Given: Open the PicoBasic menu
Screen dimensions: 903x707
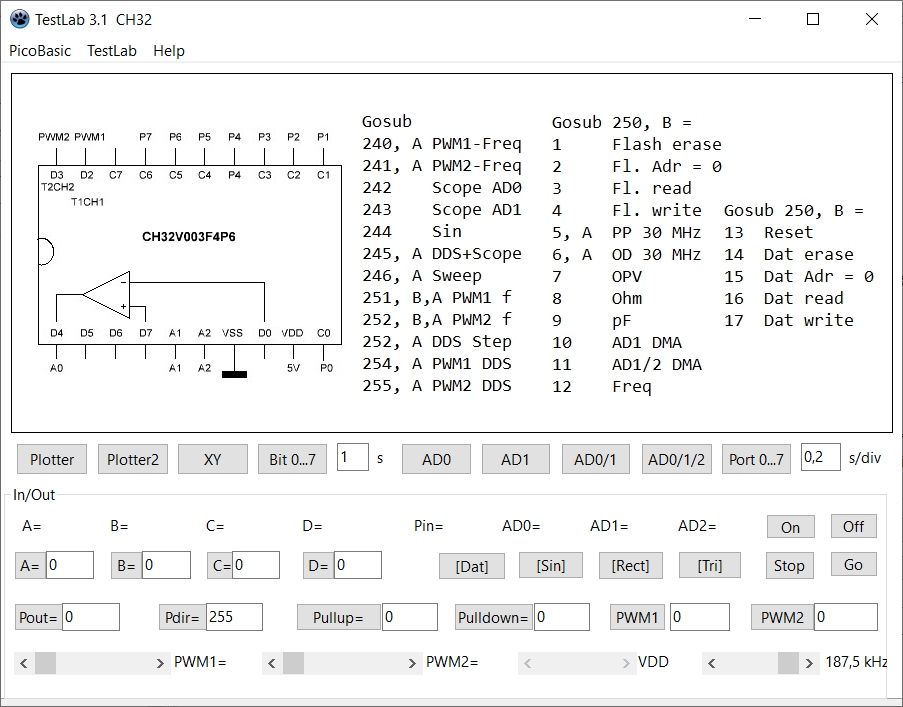Looking at the screenshot, I should (x=40, y=51).
